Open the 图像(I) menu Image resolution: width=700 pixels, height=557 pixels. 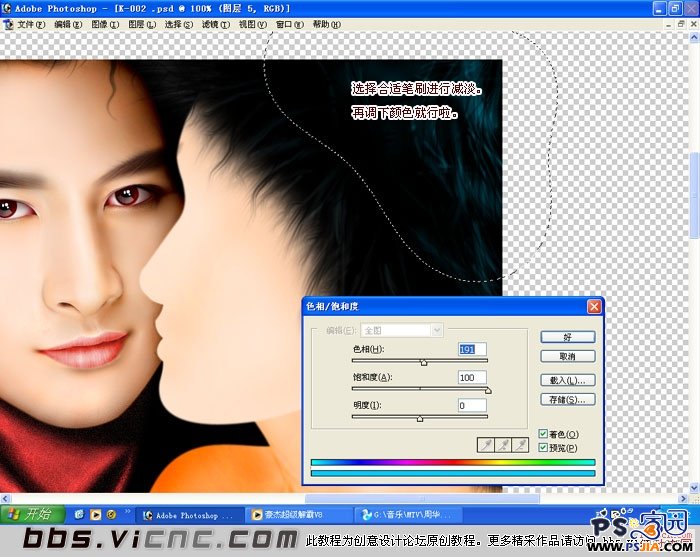105,25
